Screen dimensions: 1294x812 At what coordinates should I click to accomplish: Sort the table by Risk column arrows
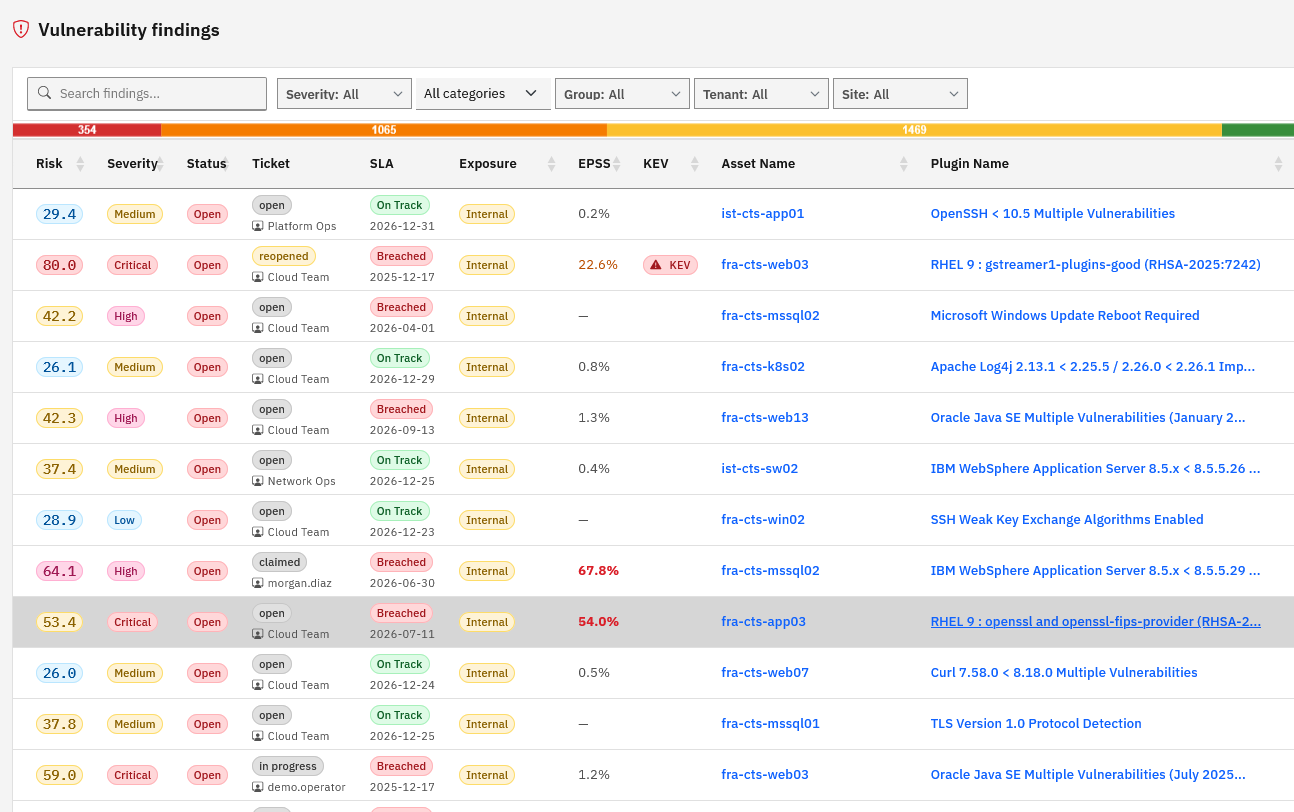point(81,164)
